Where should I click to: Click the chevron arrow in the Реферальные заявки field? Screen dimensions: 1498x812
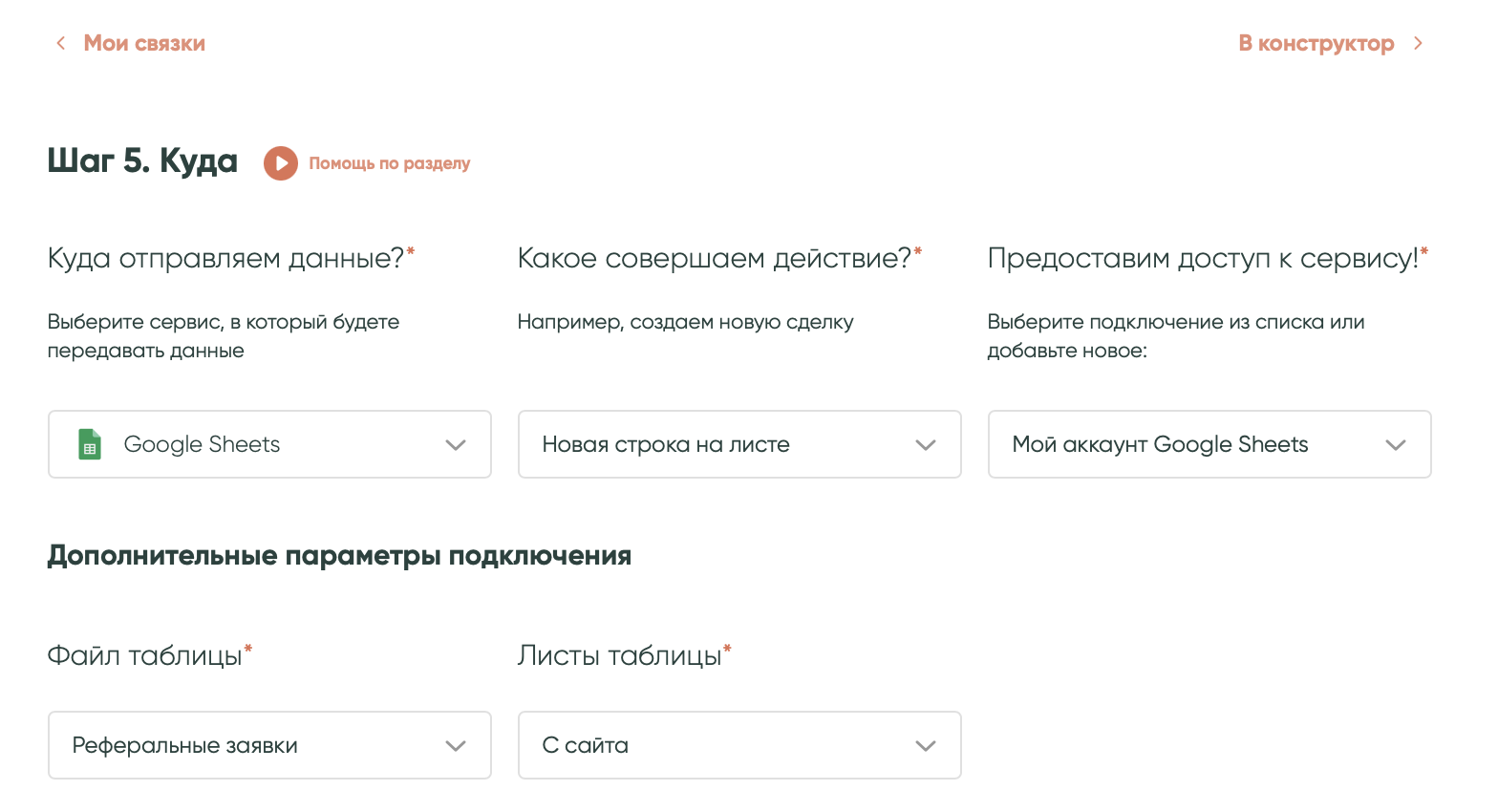(456, 746)
